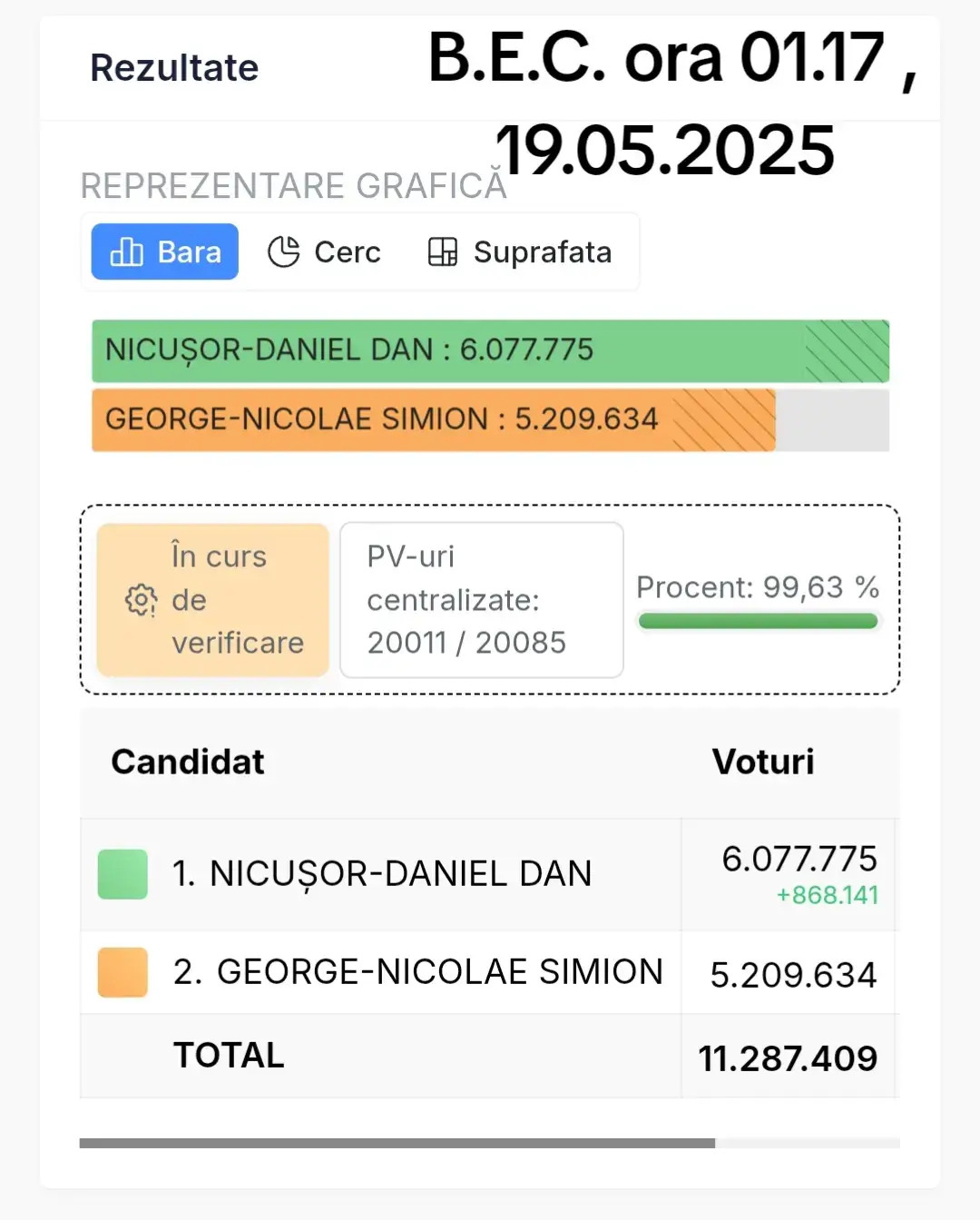Switch to the Suprafata area view

click(520, 251)
